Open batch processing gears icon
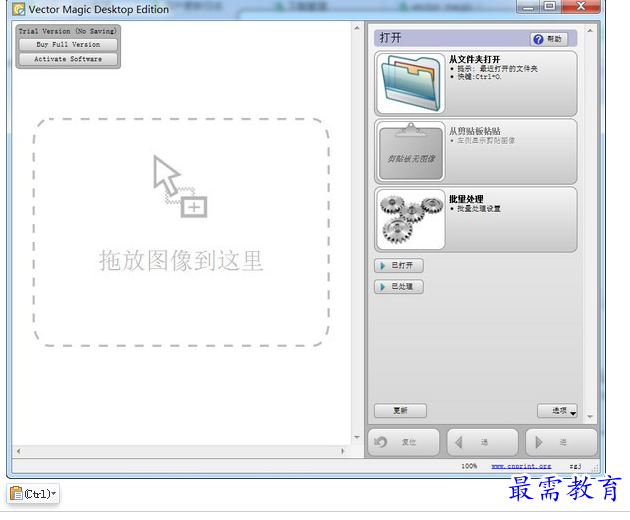The width and height of the screenshot is (630, 520). [411, 219]
